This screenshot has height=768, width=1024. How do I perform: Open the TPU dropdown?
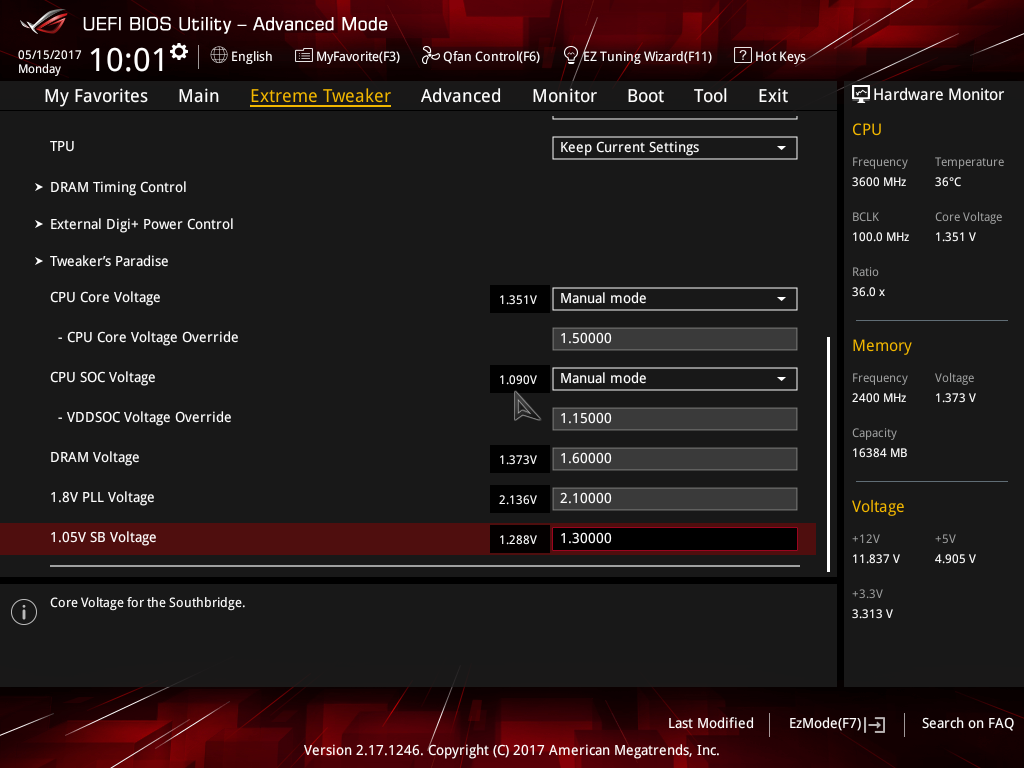pyautogui.click(x=675, y=148)
